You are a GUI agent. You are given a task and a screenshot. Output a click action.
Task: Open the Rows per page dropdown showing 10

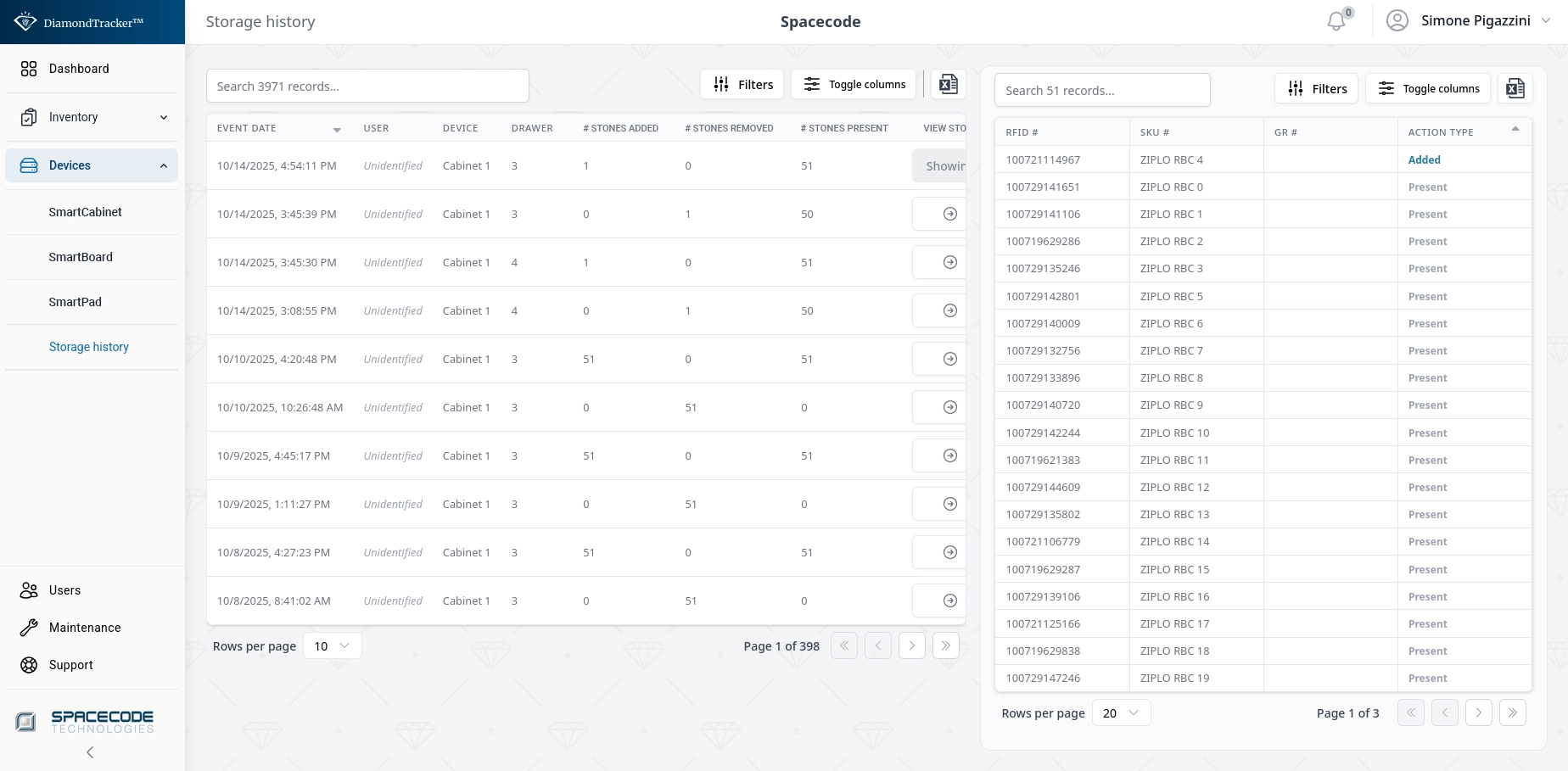332,645
